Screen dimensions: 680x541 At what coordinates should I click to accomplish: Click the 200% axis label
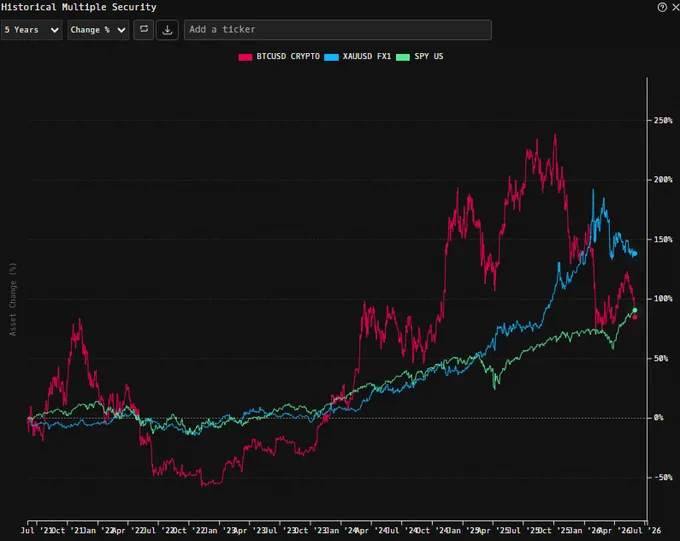(663, 180)
